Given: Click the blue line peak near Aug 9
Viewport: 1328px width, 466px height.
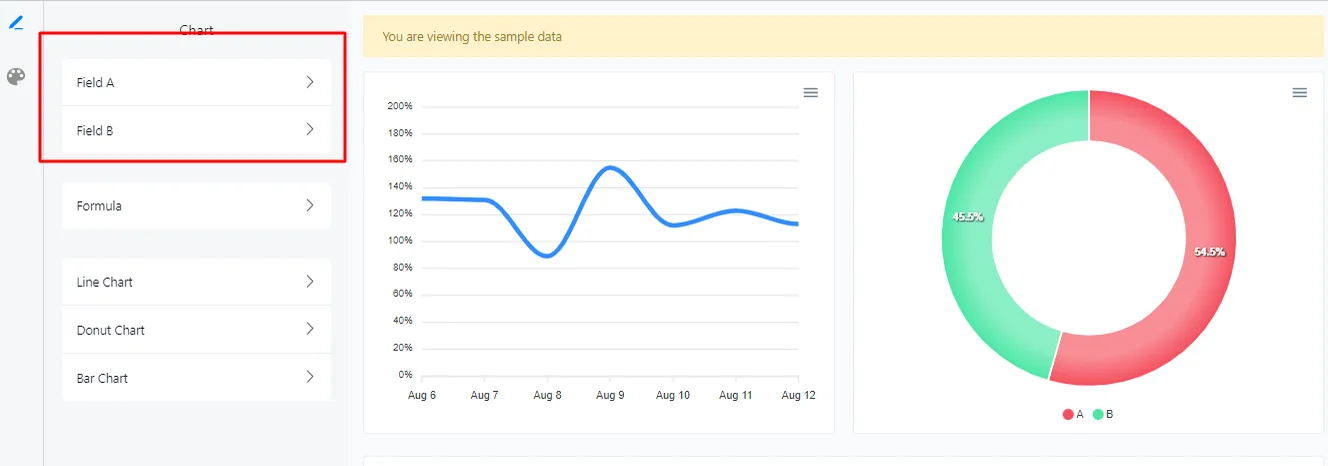Looking at the screenshot, I should [610, 167].
